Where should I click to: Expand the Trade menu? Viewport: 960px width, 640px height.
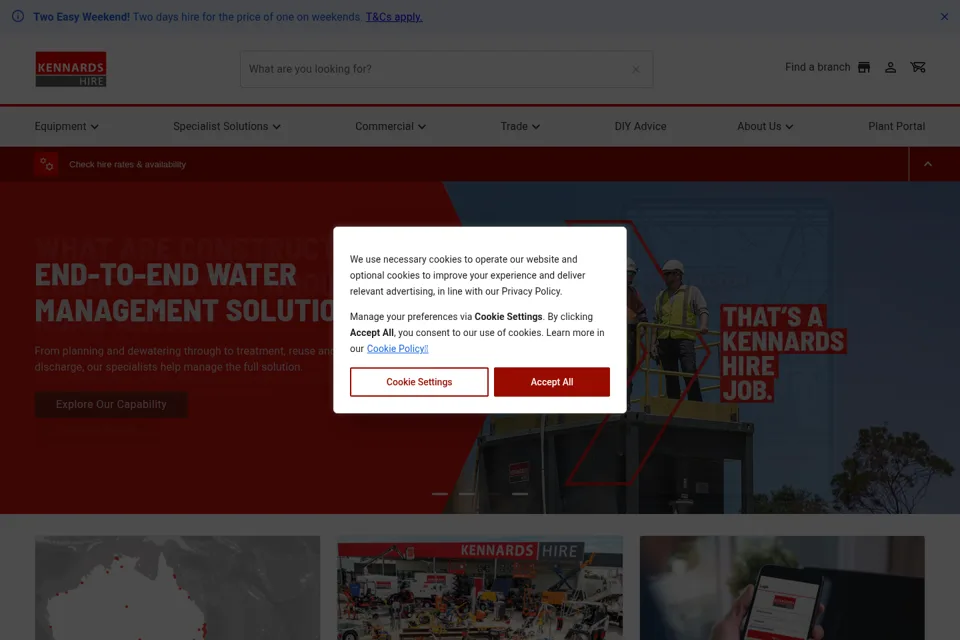[520, 126]
